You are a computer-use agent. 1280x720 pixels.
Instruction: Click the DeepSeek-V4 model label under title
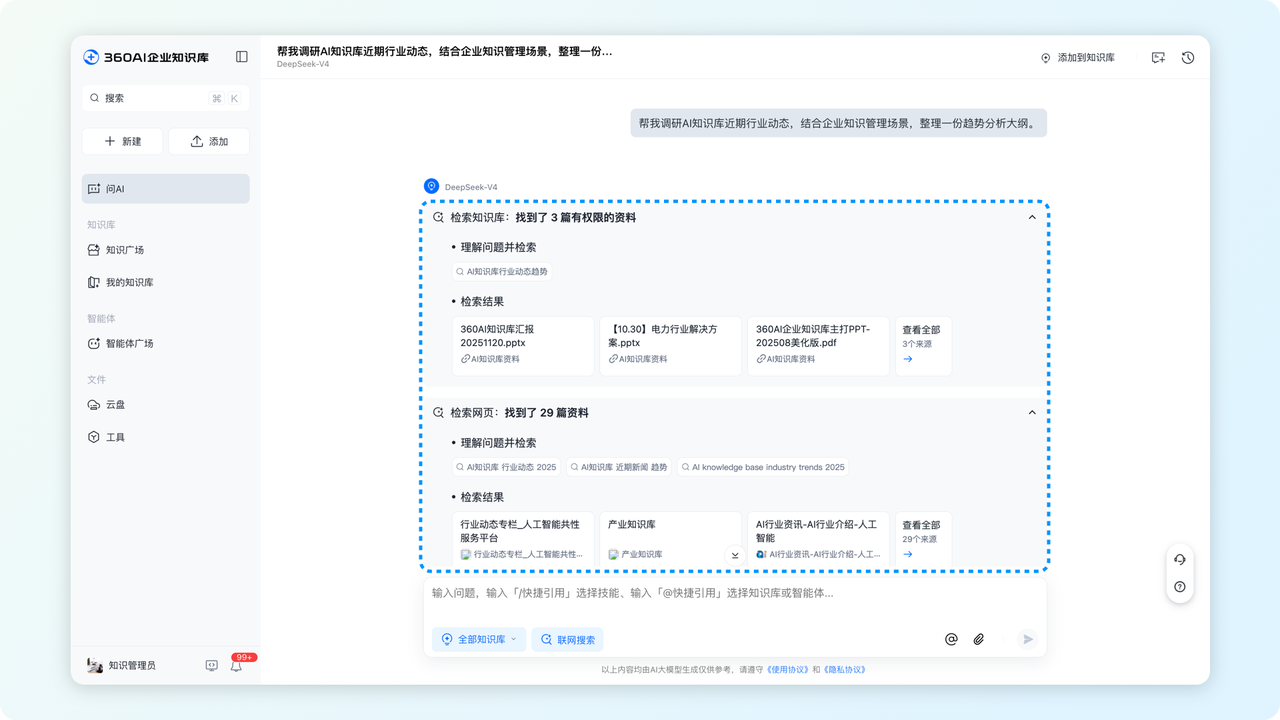coord(303,65)
